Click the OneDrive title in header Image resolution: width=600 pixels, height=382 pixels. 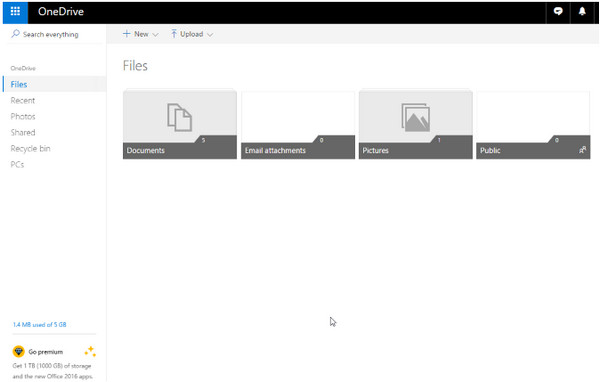61,11
